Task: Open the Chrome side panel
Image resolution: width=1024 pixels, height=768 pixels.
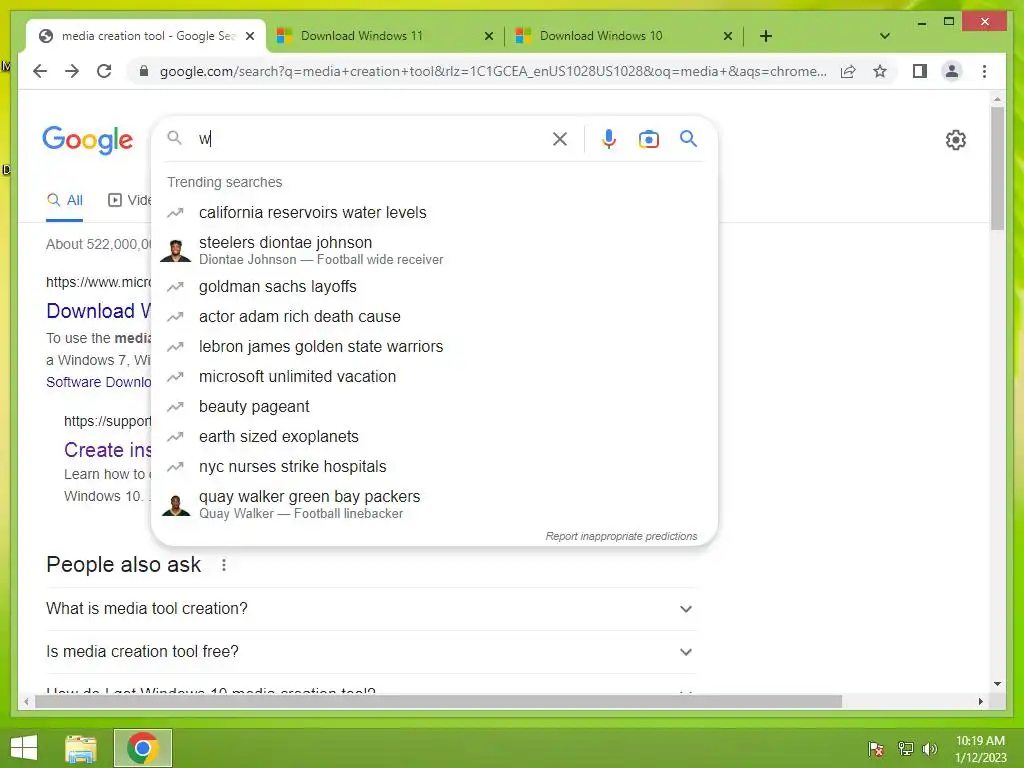Action: 920,71
